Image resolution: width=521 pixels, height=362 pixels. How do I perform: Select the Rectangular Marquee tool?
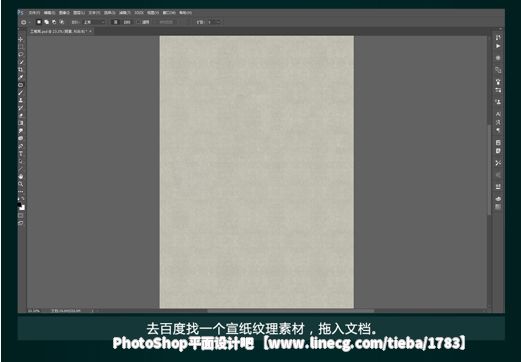(x=21, y=47)
